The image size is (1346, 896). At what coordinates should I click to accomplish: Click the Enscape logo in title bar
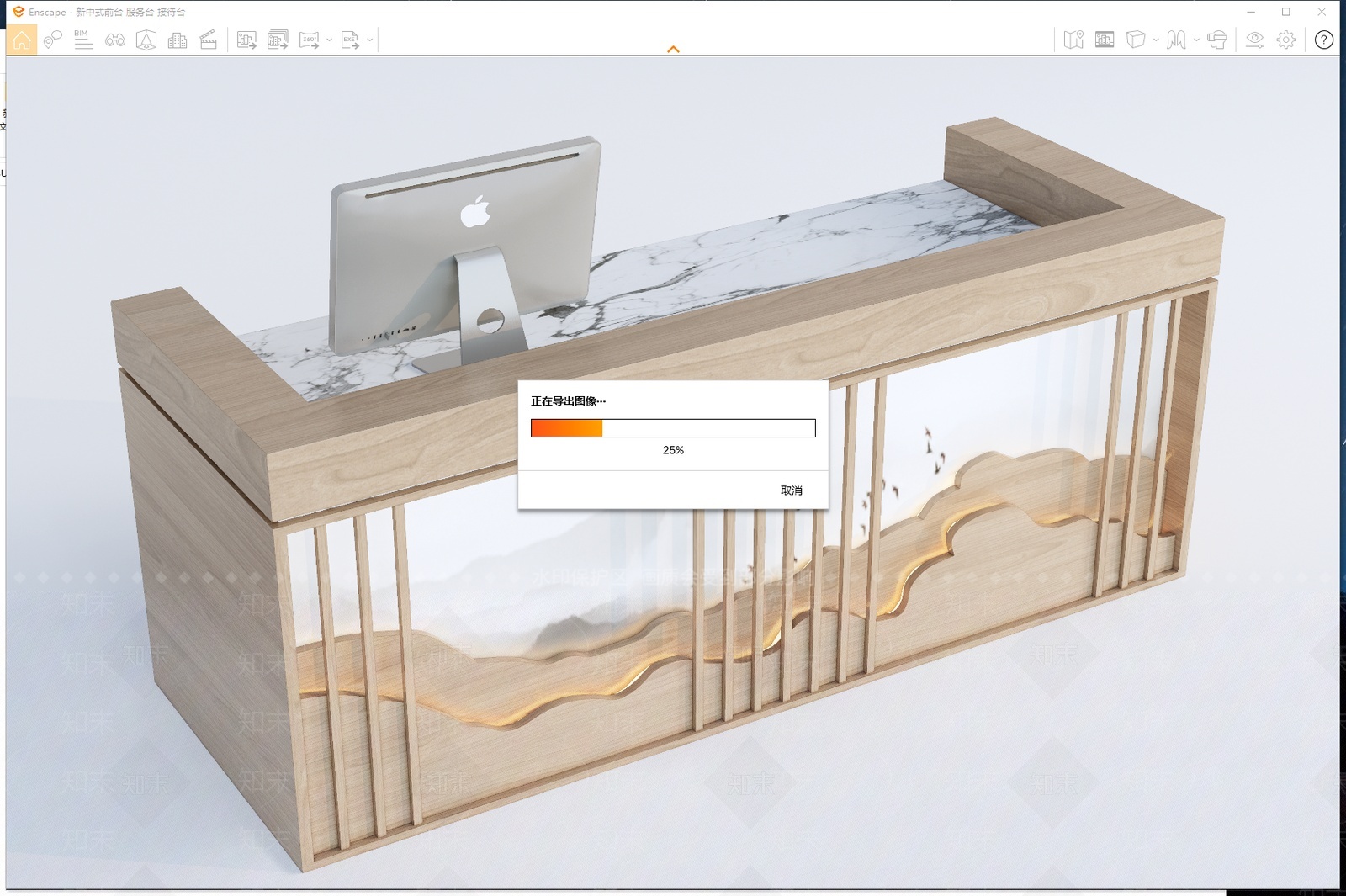(x=19, y=12)
